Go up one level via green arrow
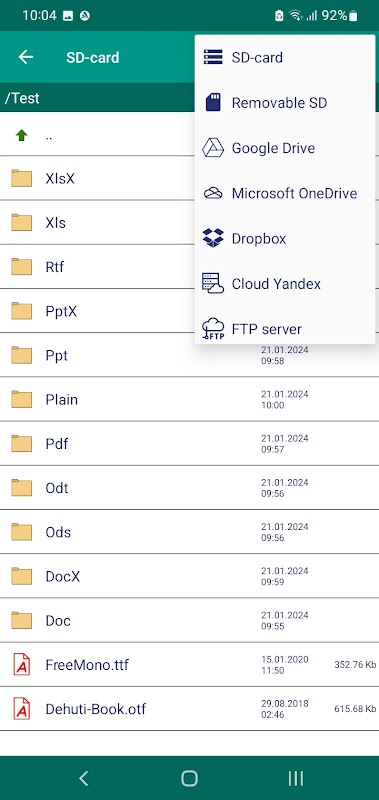The height and width of the screenshot is (800, 379). [21, 135]
